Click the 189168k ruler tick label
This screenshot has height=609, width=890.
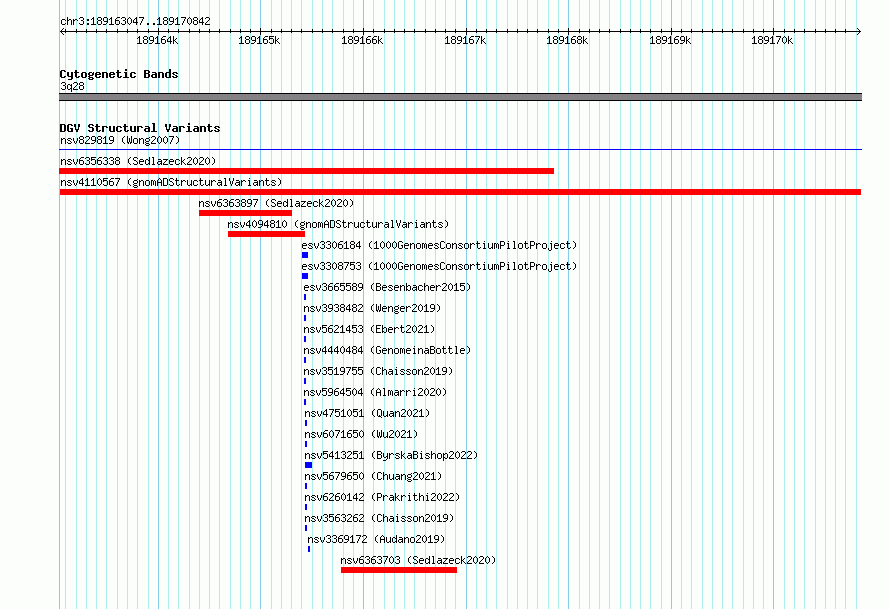[567, 40]
